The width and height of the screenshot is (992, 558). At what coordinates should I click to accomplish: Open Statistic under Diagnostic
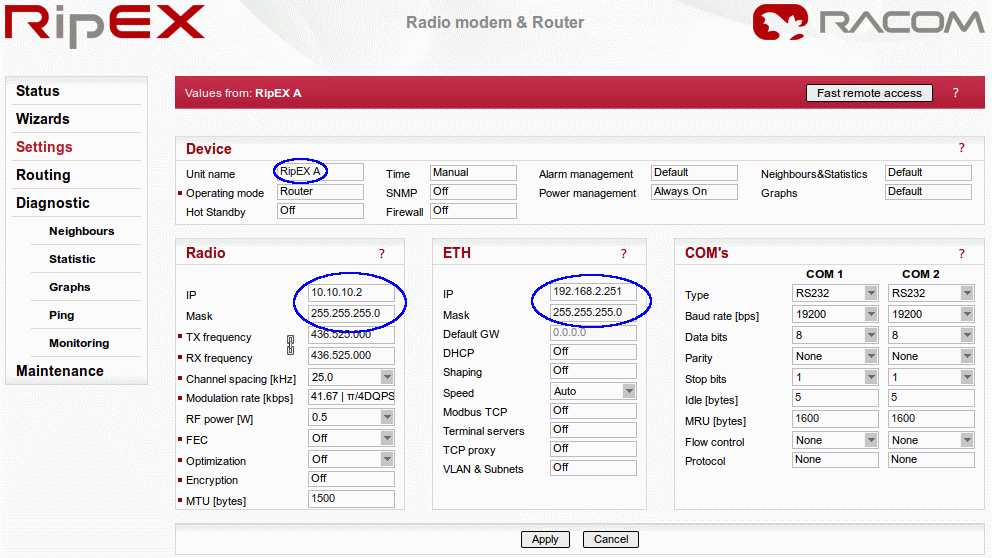72,259
